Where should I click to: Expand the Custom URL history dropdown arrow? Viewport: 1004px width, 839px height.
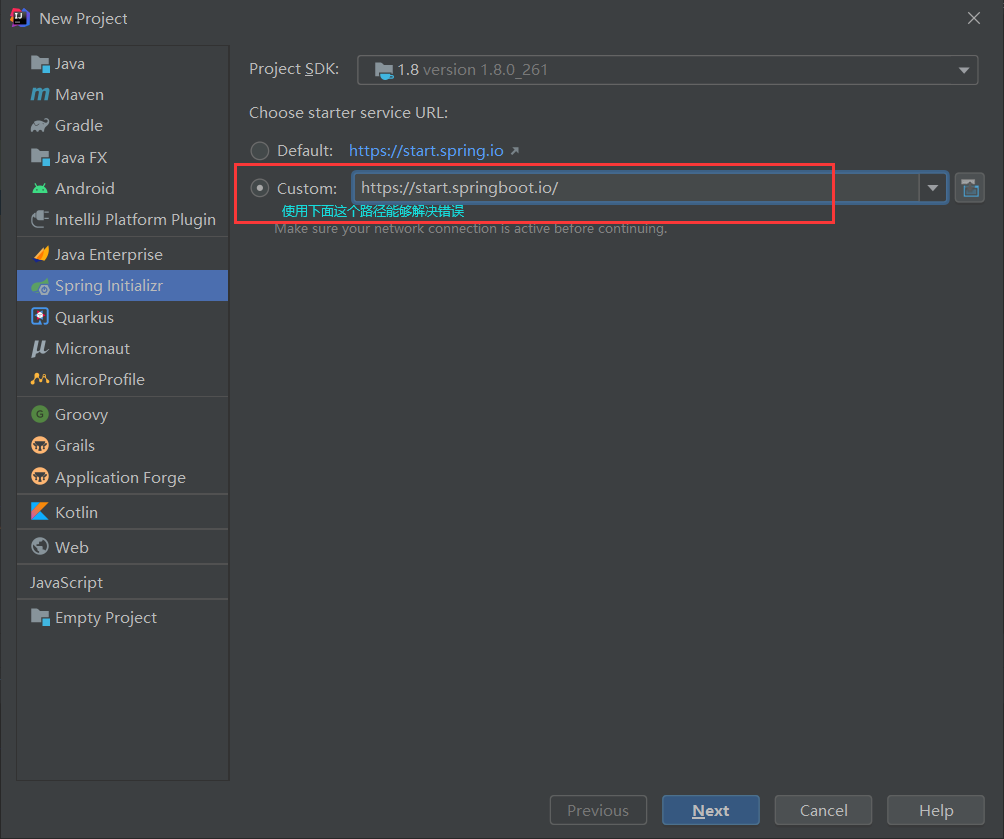tap(932, 187)
